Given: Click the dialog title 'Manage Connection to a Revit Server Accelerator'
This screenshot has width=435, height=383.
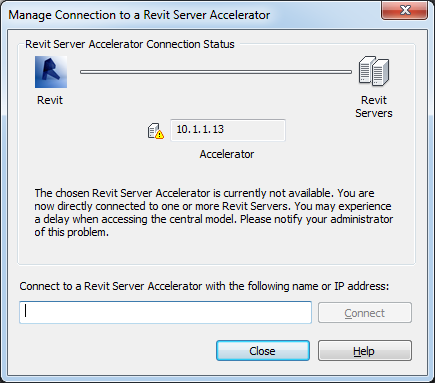Looking at the screenshot, I should [139, 15].
